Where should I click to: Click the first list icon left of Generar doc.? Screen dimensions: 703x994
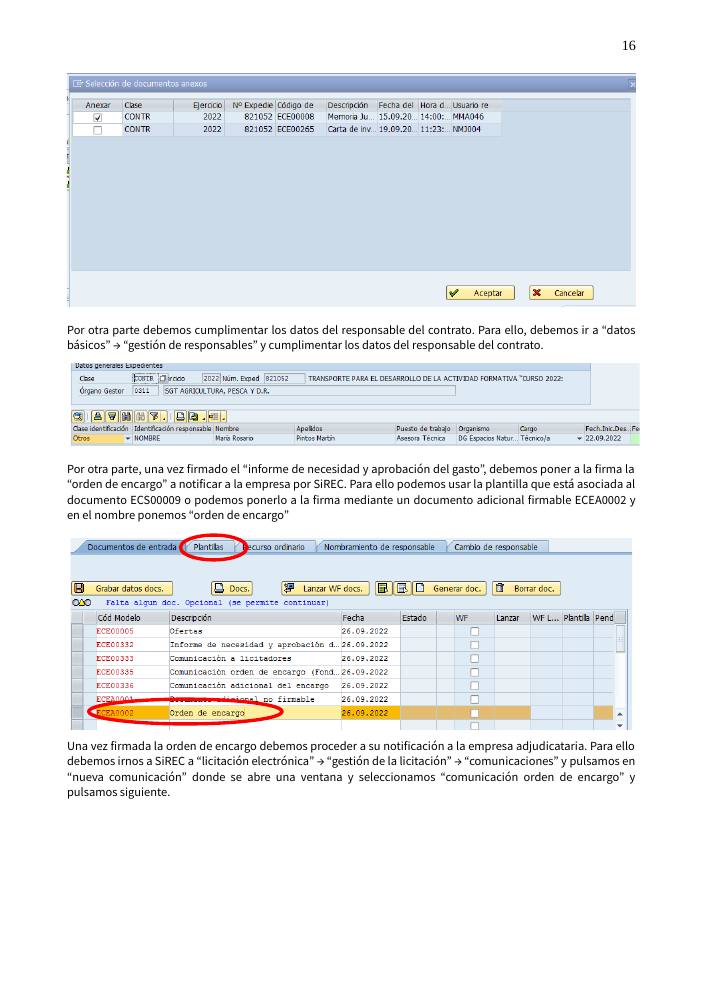[383, 588]
